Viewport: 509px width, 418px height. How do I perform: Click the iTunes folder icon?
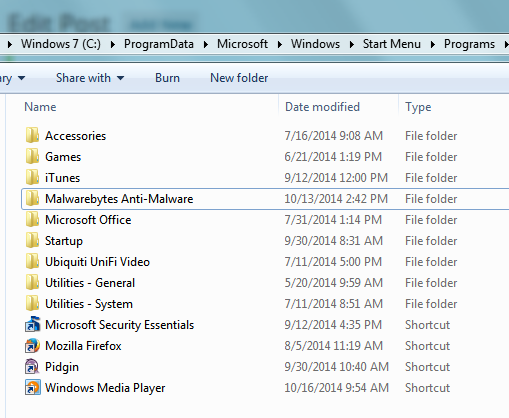coord(32,178)
